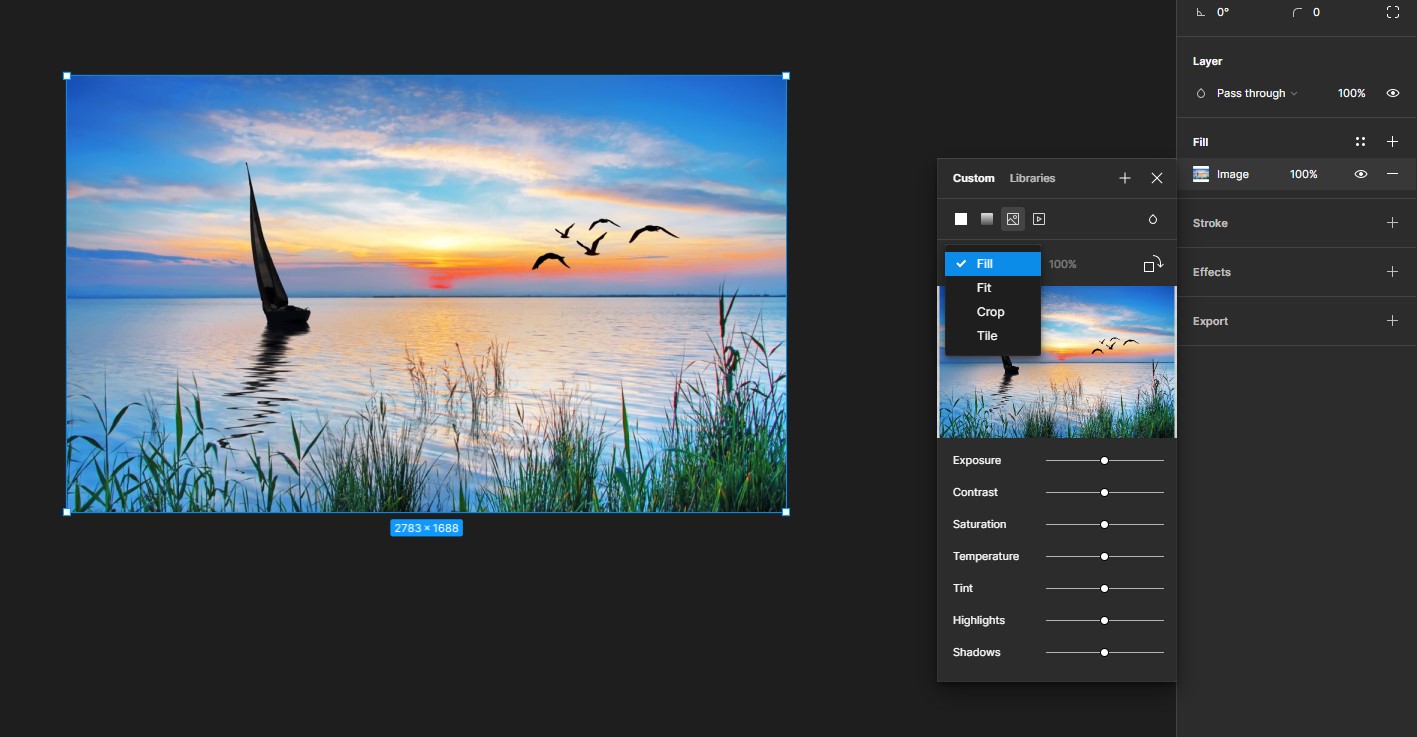1417x737 pixels.
Task: Click the Exposure slider handle
Action: click(x=1104, y=461)
